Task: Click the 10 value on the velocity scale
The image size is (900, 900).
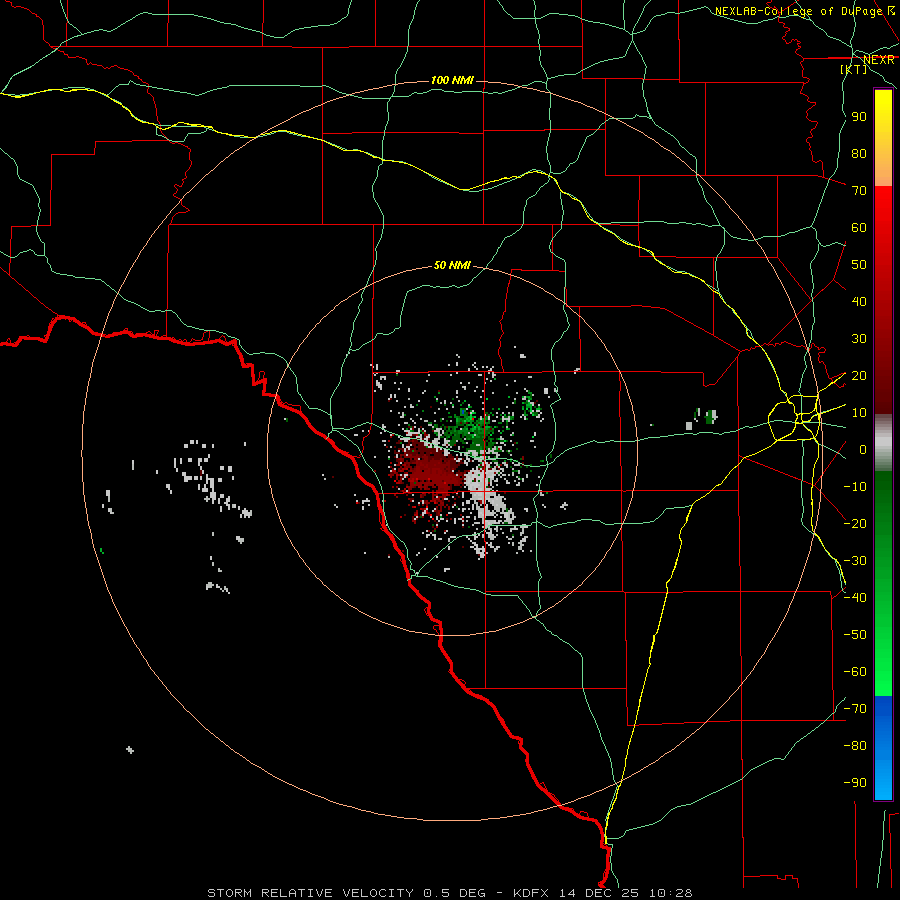Action: 859,413
